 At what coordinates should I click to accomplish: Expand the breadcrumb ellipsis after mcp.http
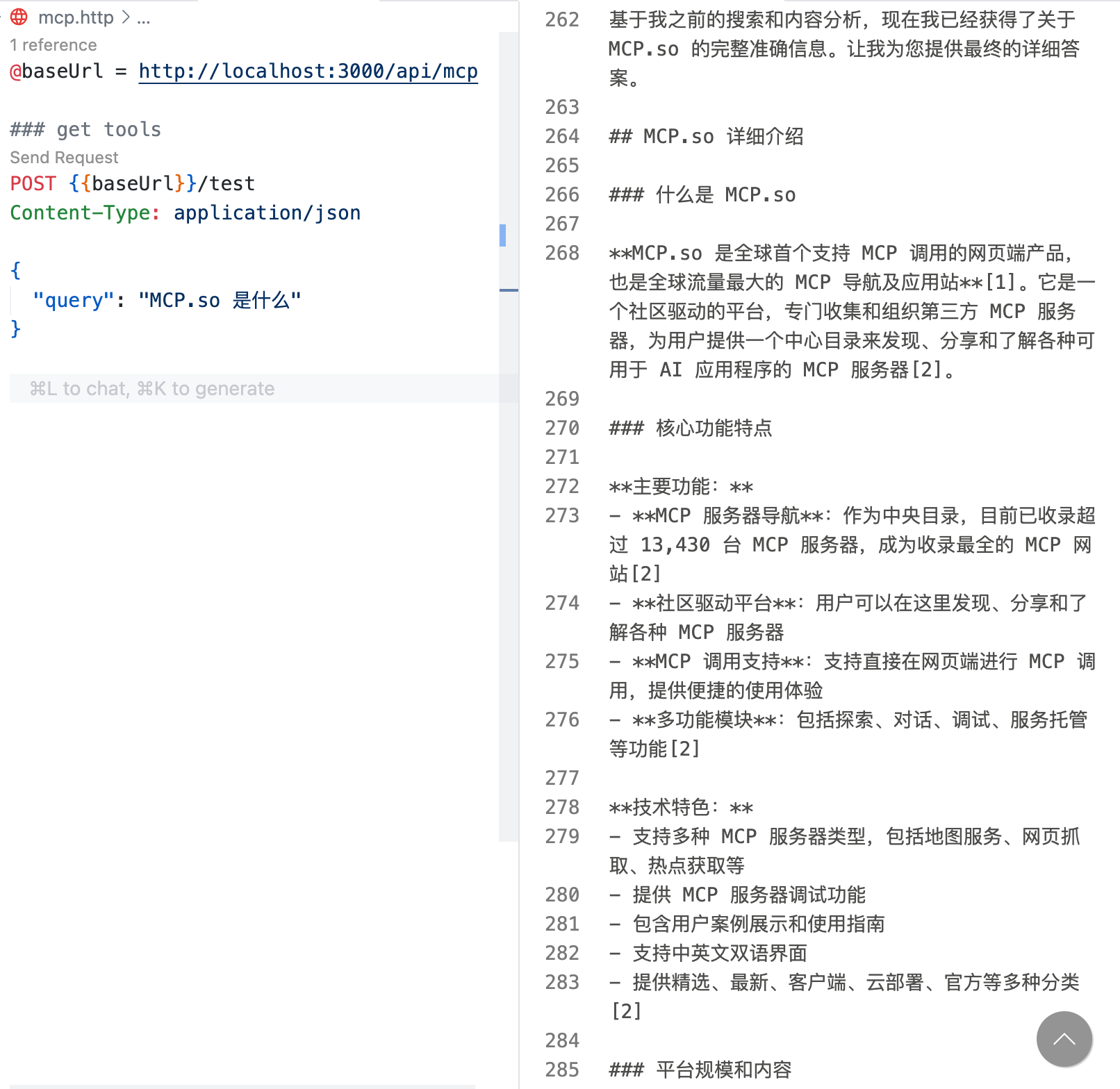(x=144, y=18)
